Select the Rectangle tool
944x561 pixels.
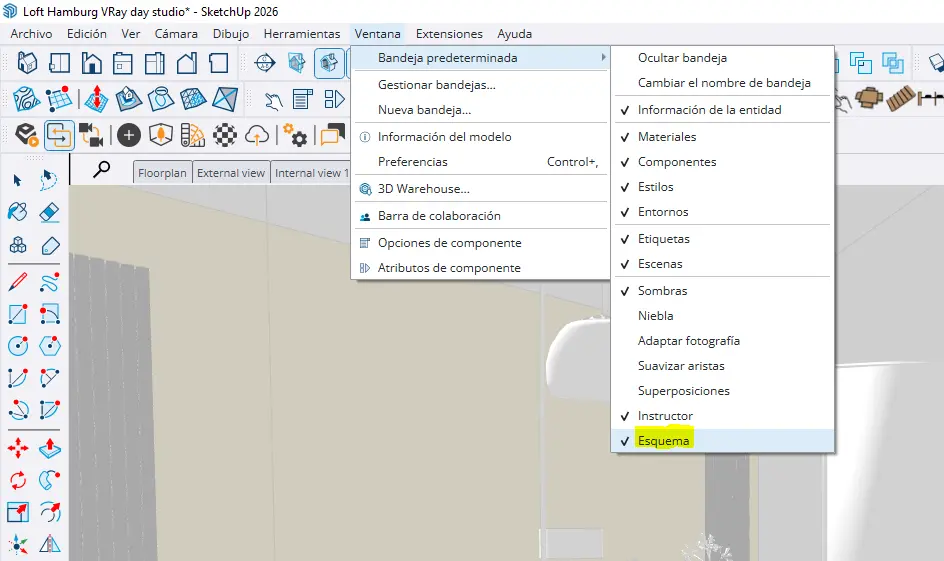17,314
